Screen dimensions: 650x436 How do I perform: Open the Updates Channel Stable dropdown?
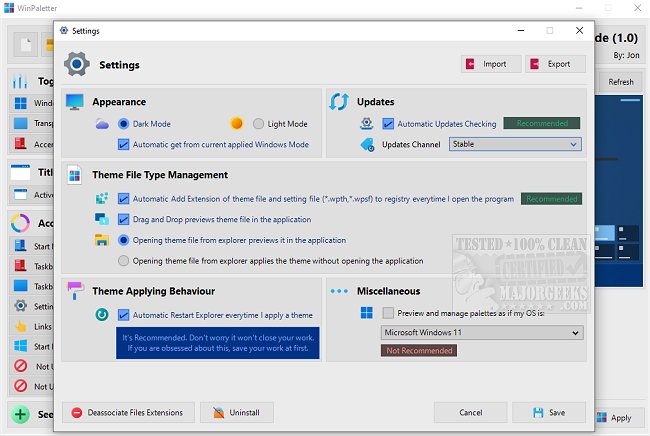click(x=515, y=144)
